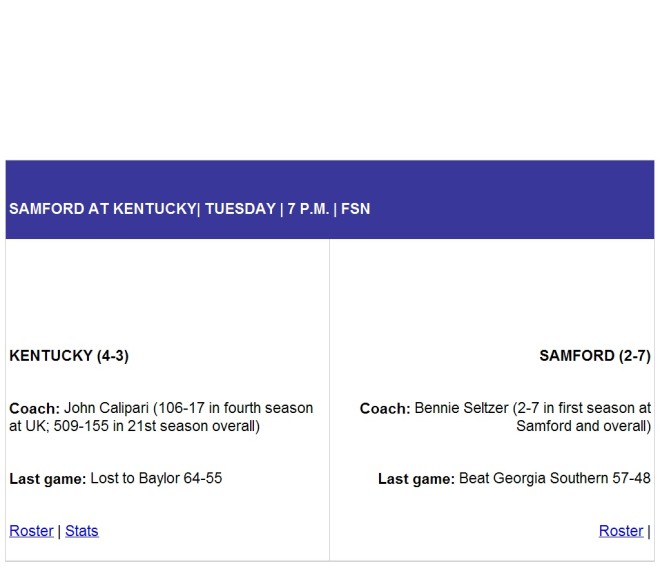Image resolution: width=660 pixels, height=567 pixels.
Task: Select the SAMFORD (2-7) heading
Action: (x=595, y=356)
